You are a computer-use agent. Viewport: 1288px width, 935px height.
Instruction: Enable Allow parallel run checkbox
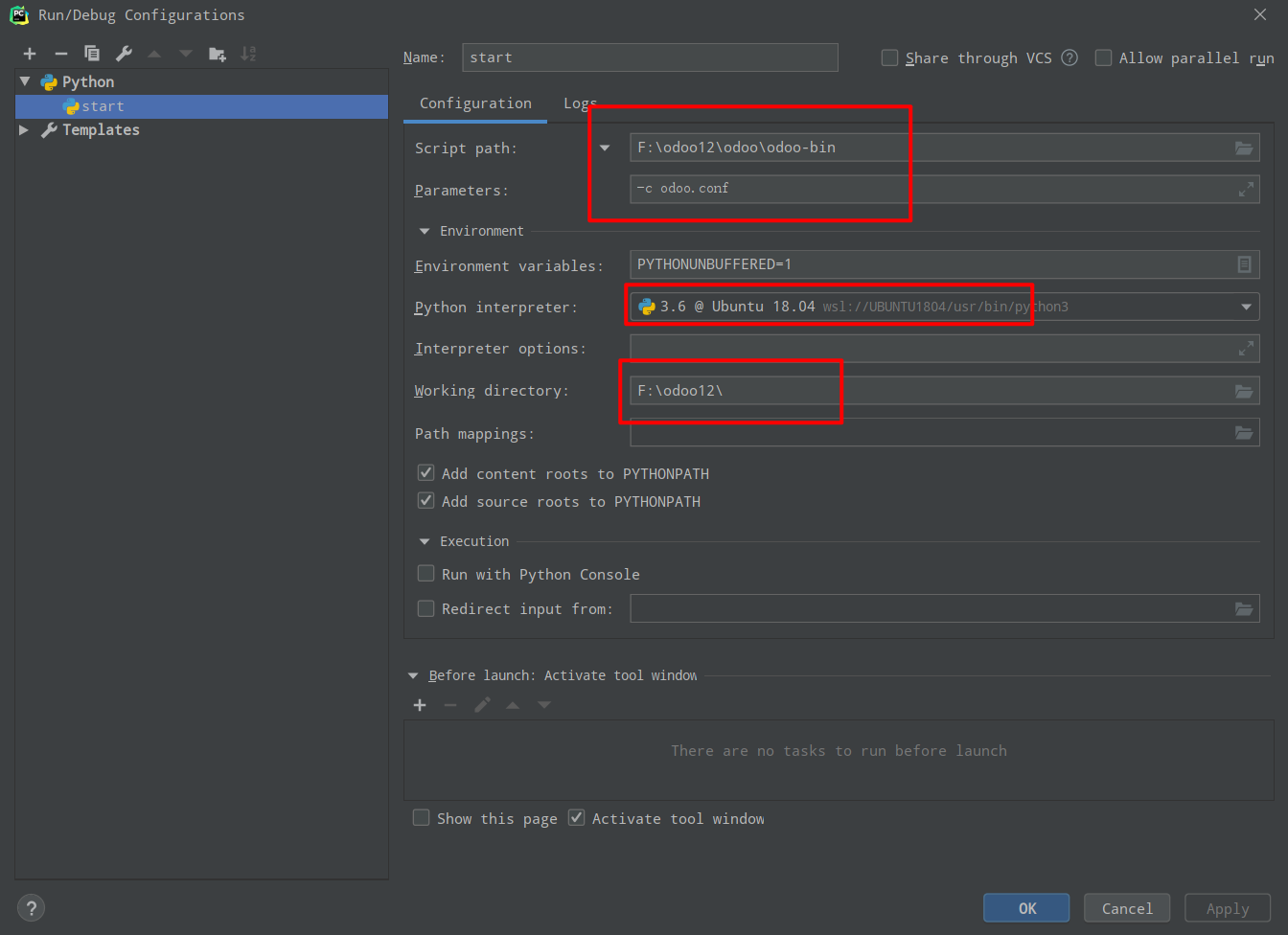[x=1103, y=57]
